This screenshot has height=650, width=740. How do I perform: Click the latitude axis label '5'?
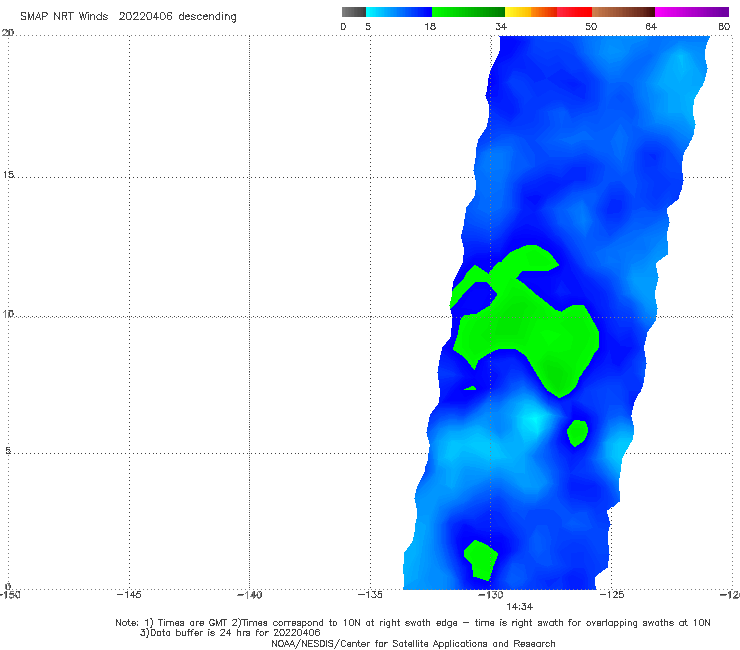coord(8,451)
